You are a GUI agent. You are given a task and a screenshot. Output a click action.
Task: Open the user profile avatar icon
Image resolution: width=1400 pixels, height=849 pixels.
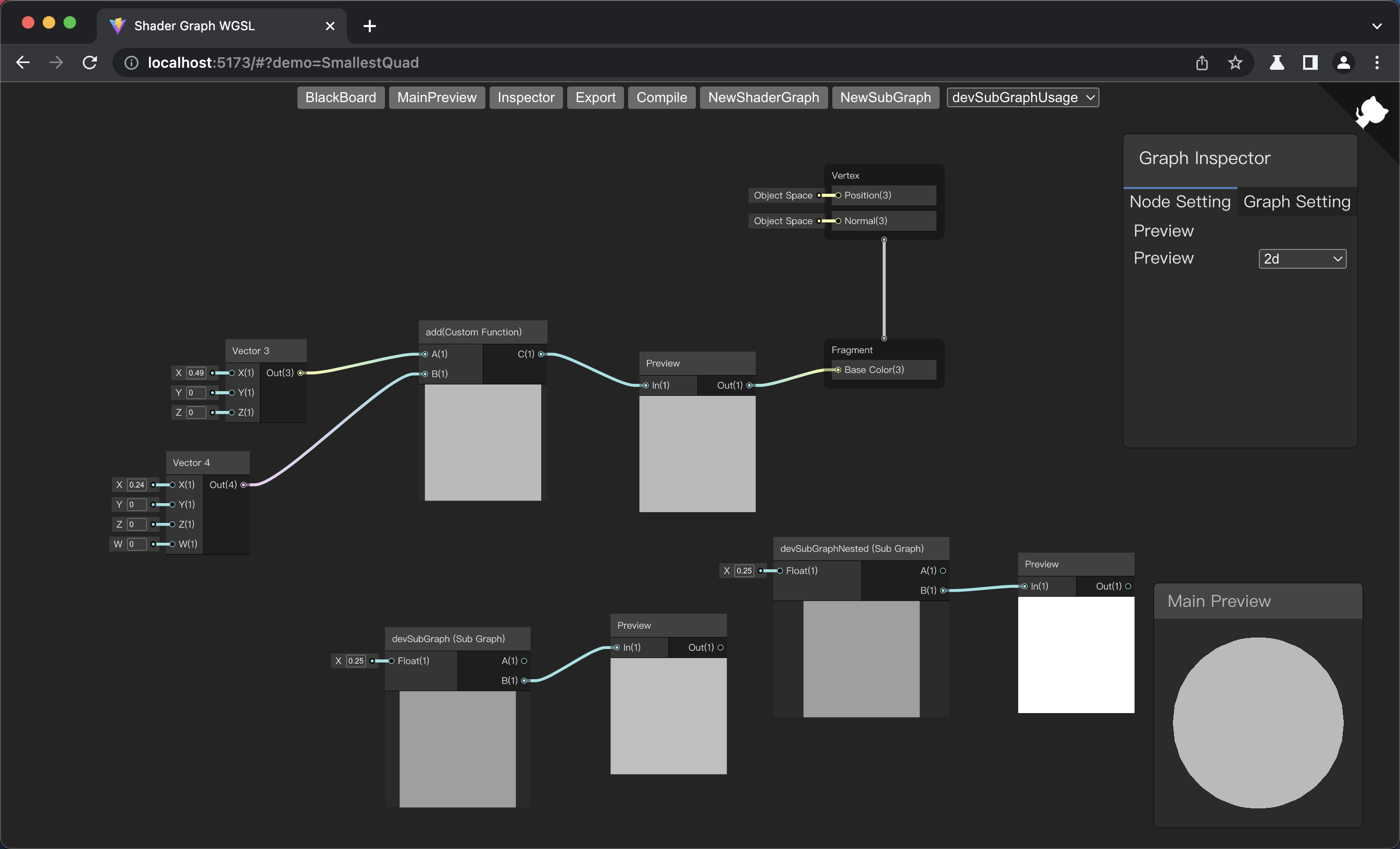[1343, 63]
